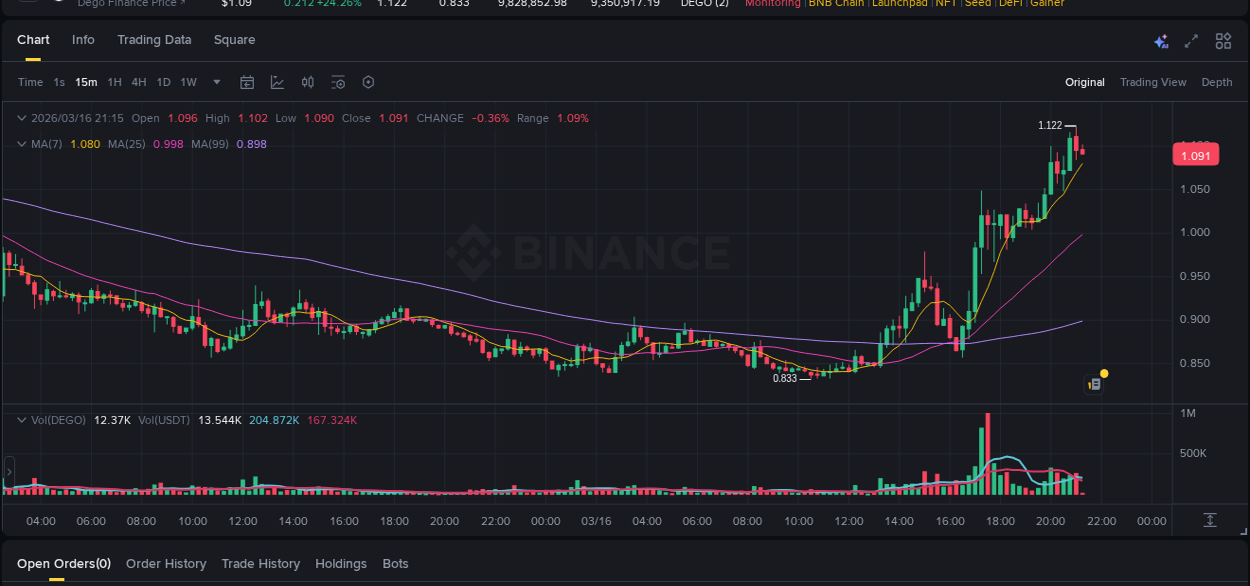Click the news feed icon on the chart

click(1091, 383)
